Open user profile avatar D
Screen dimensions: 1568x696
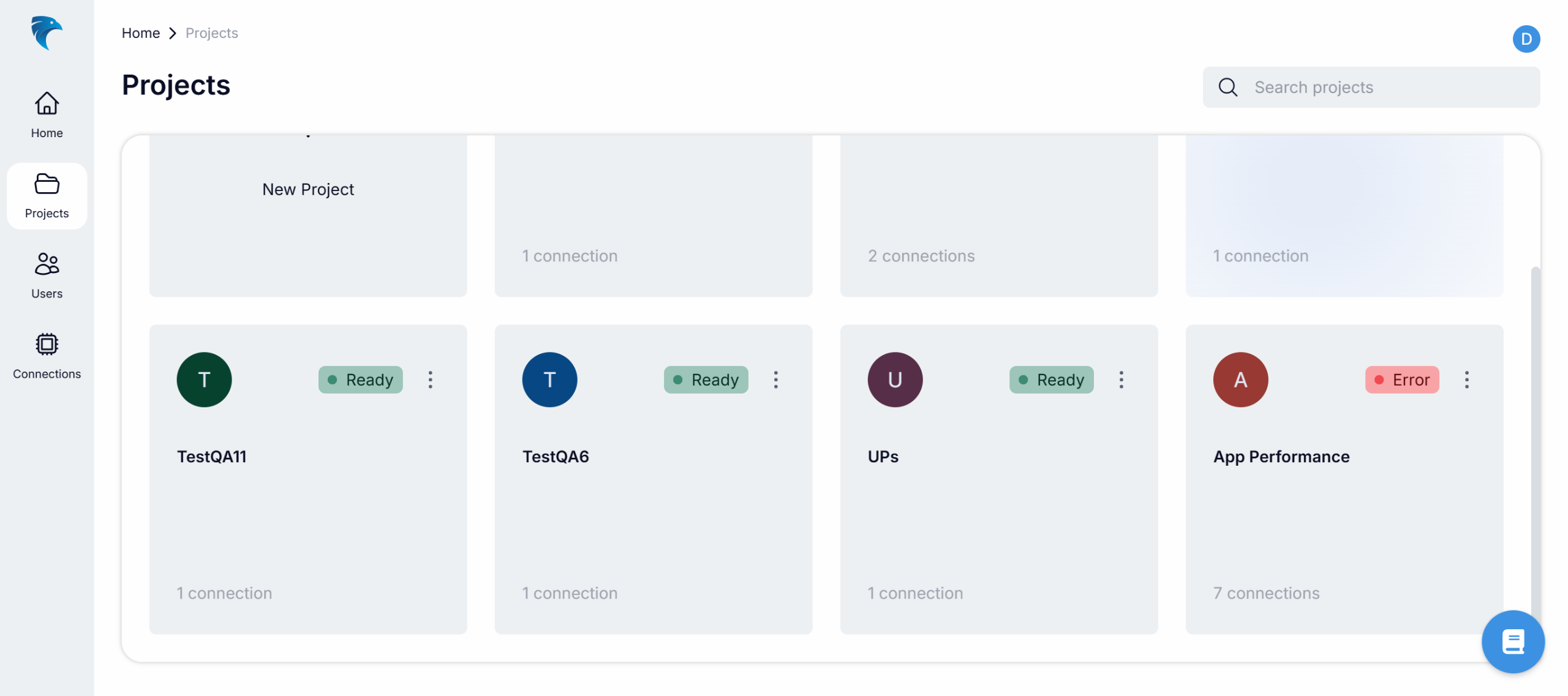pos(1526,39)
